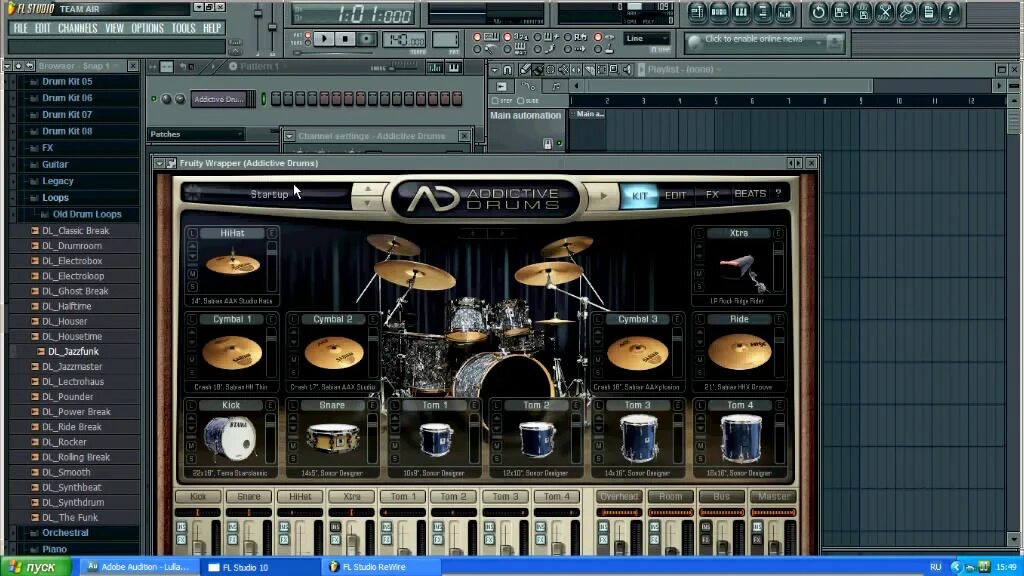This screenshot has width=1024, height=576.
Task: Click the undo history circular arrow icon
Action: [818, 12]
